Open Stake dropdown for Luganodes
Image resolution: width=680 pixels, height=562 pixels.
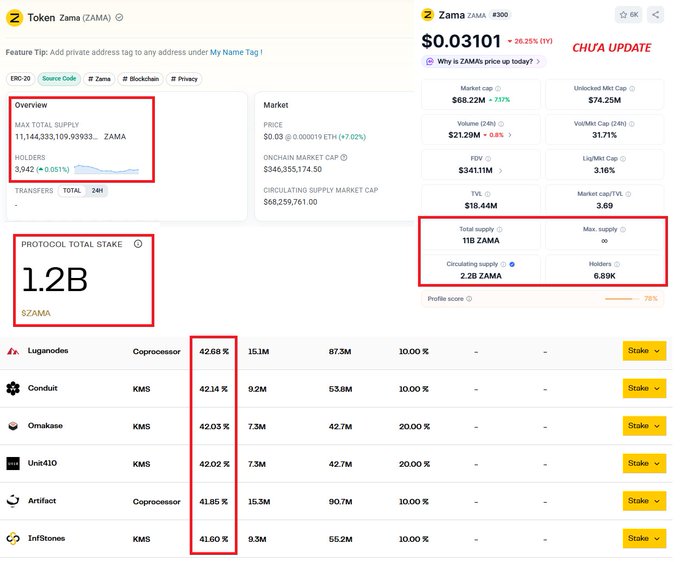tap(644, 351)
